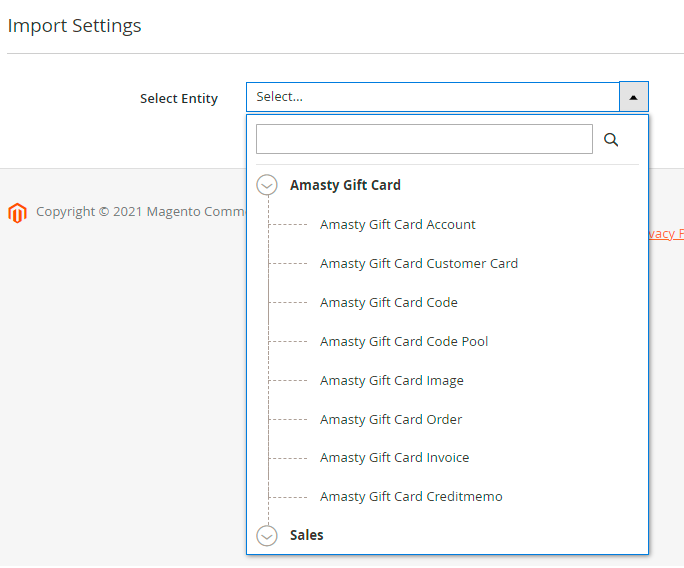Choose Amasty Gift Card Customer Card
The width and height of the screenshot is (684, 568).
(418, 264)
